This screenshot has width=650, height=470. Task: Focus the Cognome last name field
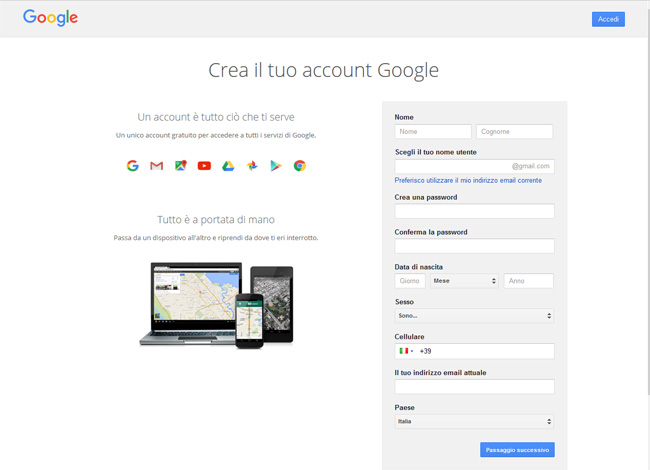(x=514, y=131)
